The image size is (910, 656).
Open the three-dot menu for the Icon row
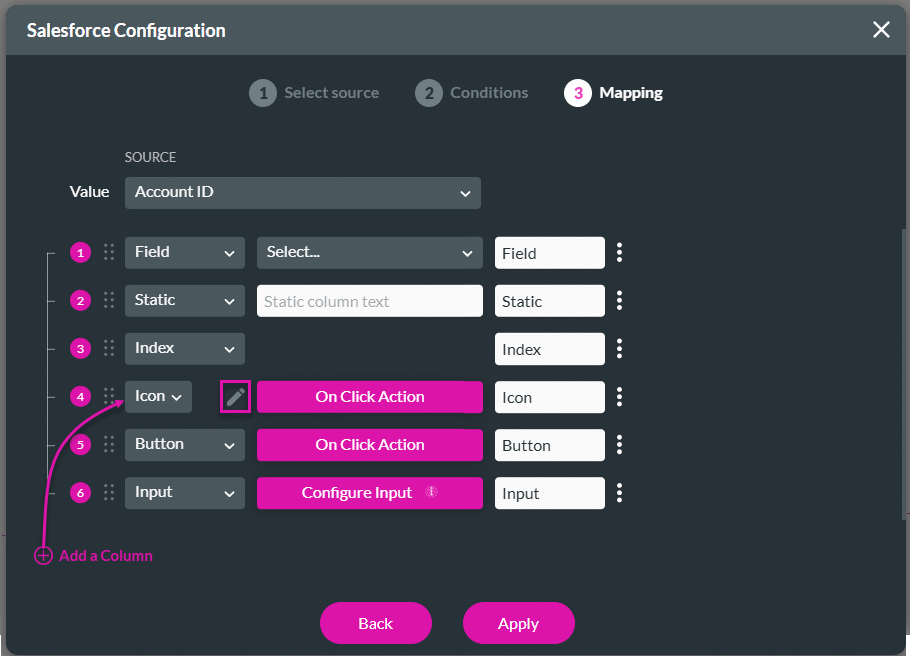pyautogui.click(x=619, y=397)
